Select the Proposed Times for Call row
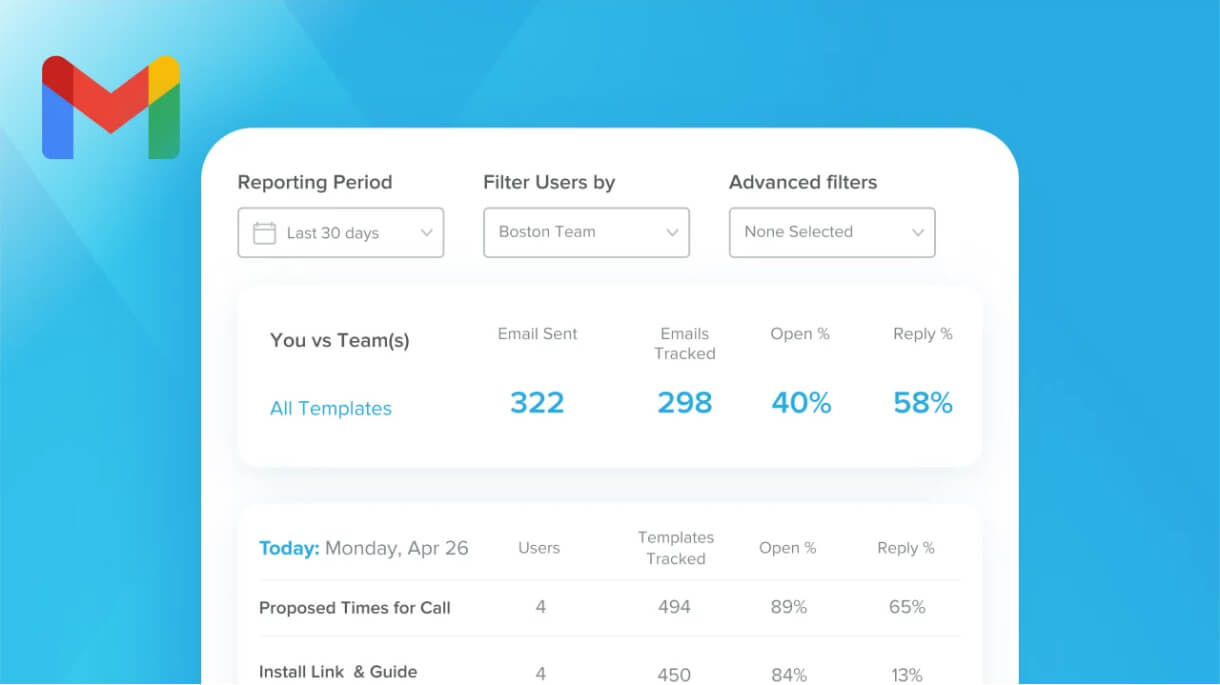1220x685 pixels. pos(609,607)
